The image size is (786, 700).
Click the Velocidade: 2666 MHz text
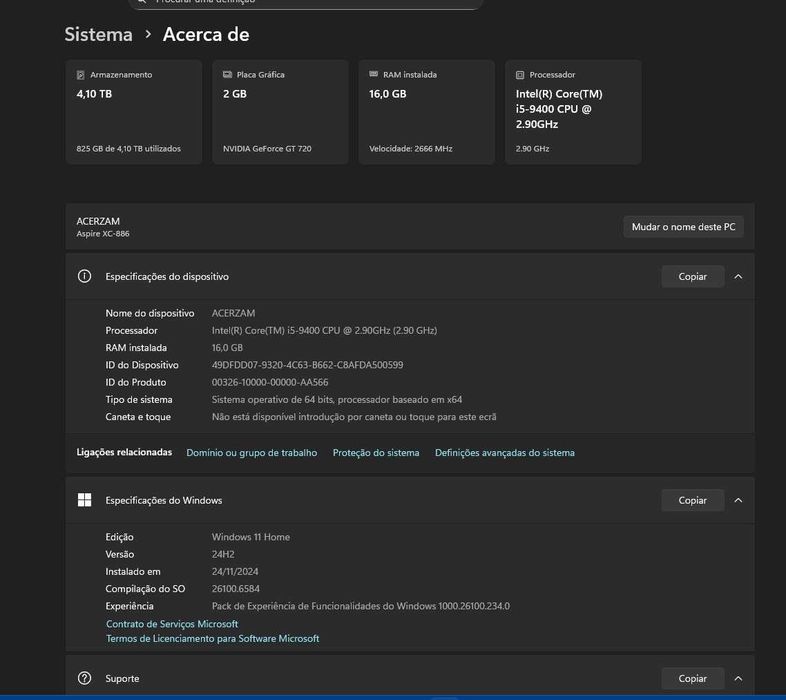coord(411,148)
